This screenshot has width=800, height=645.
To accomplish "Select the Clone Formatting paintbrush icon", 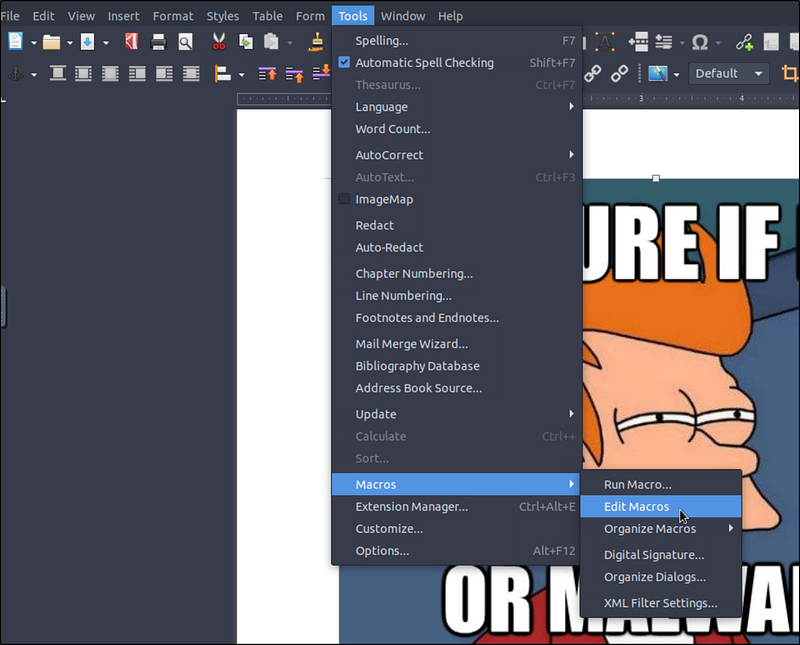I will [316, 42].
